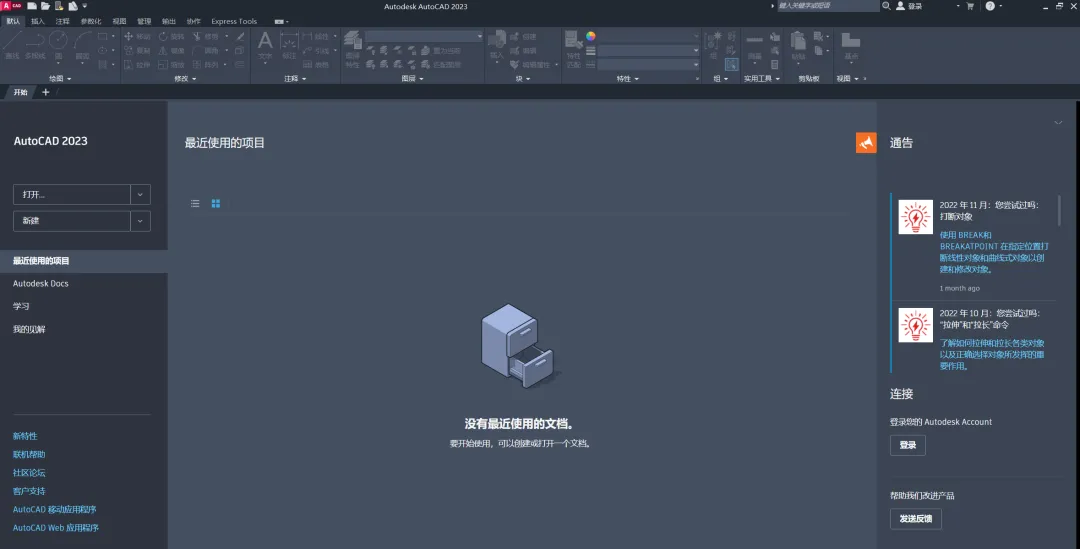Open the BREAK and BREAKATPOINT tip link
The width and height of the screenshot is (1080, 549).
(994, 252)
